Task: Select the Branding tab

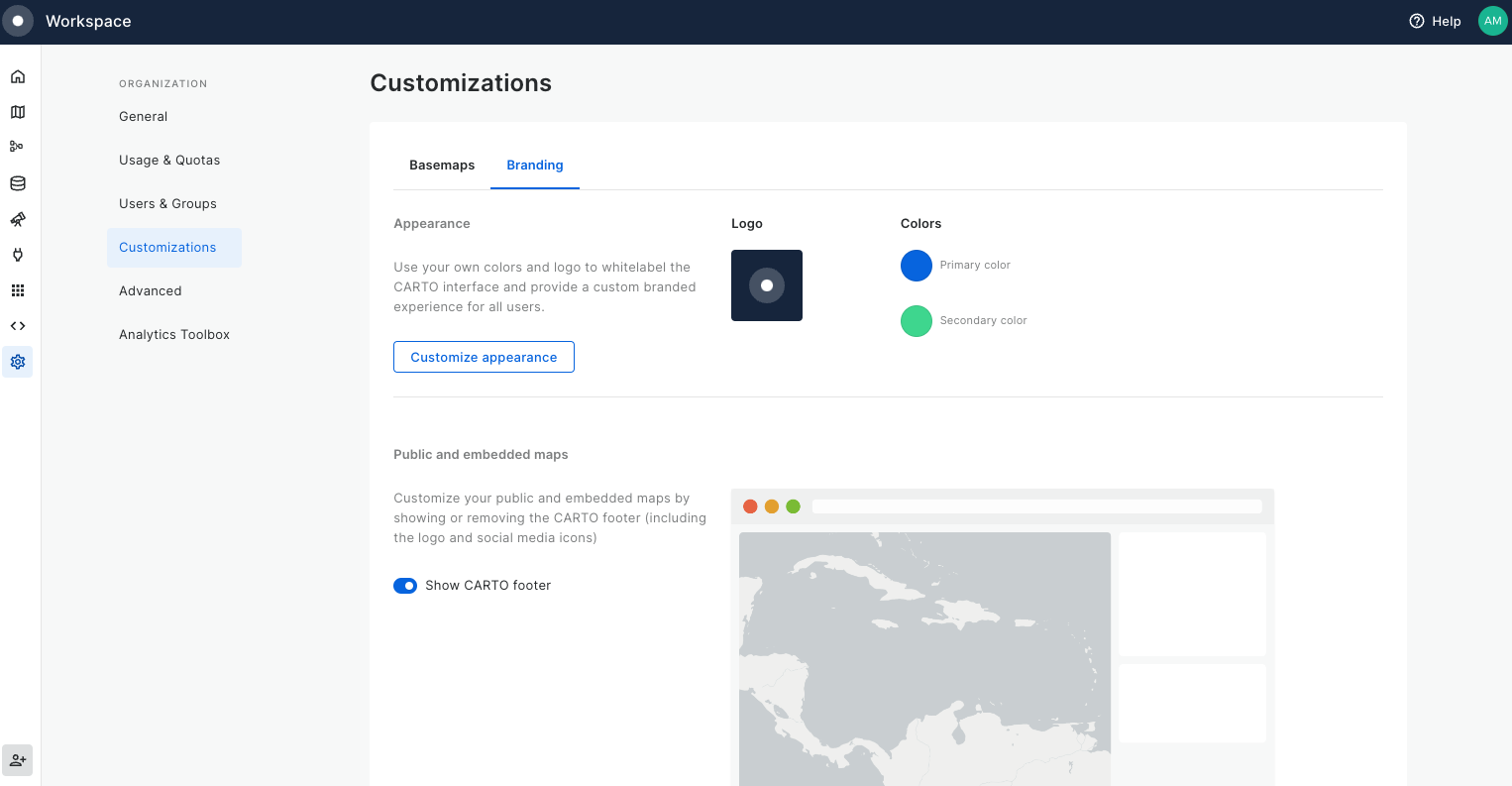Action: coord(534,166)
